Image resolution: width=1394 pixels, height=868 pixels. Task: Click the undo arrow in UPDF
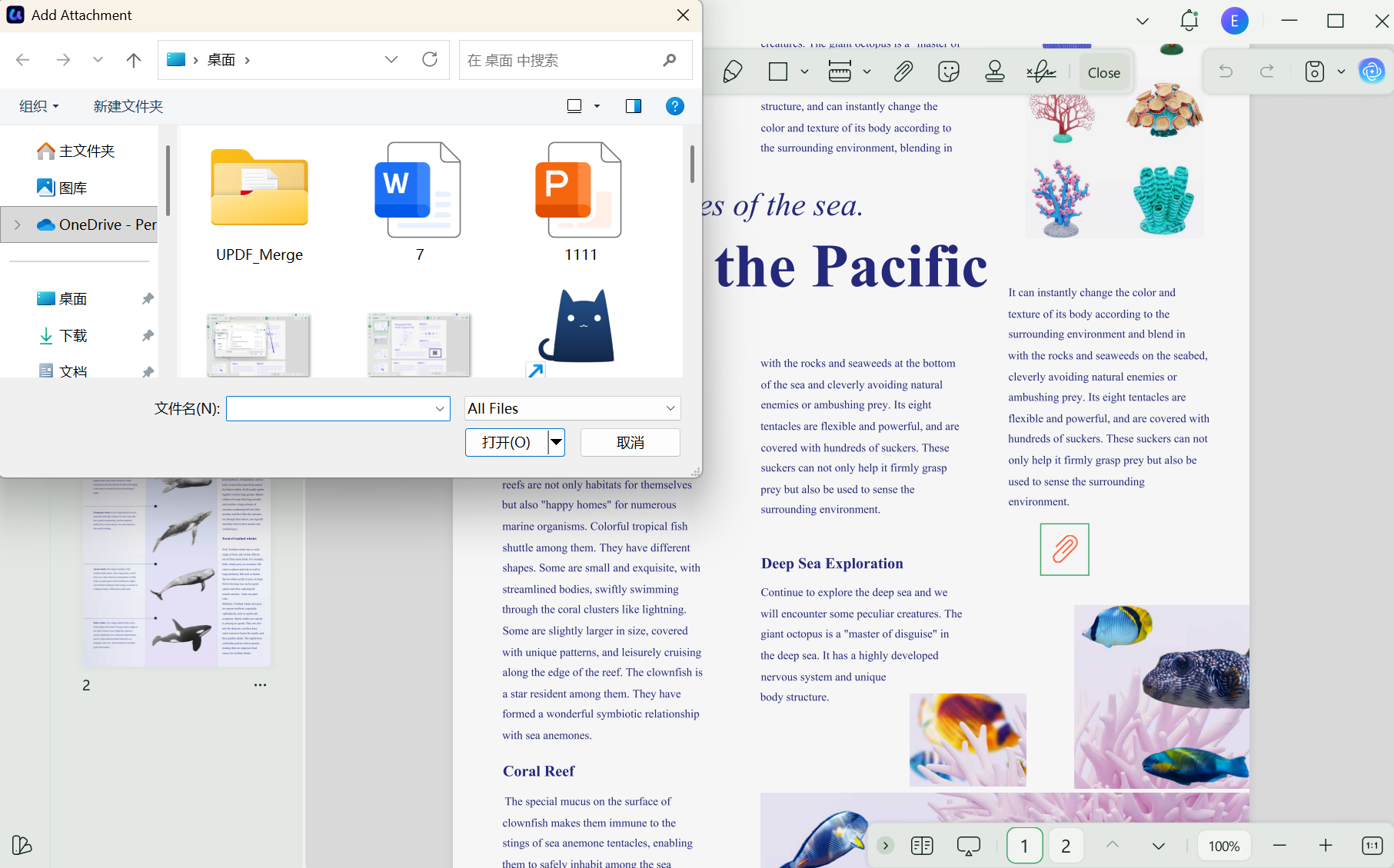(x=1226, y=72)
